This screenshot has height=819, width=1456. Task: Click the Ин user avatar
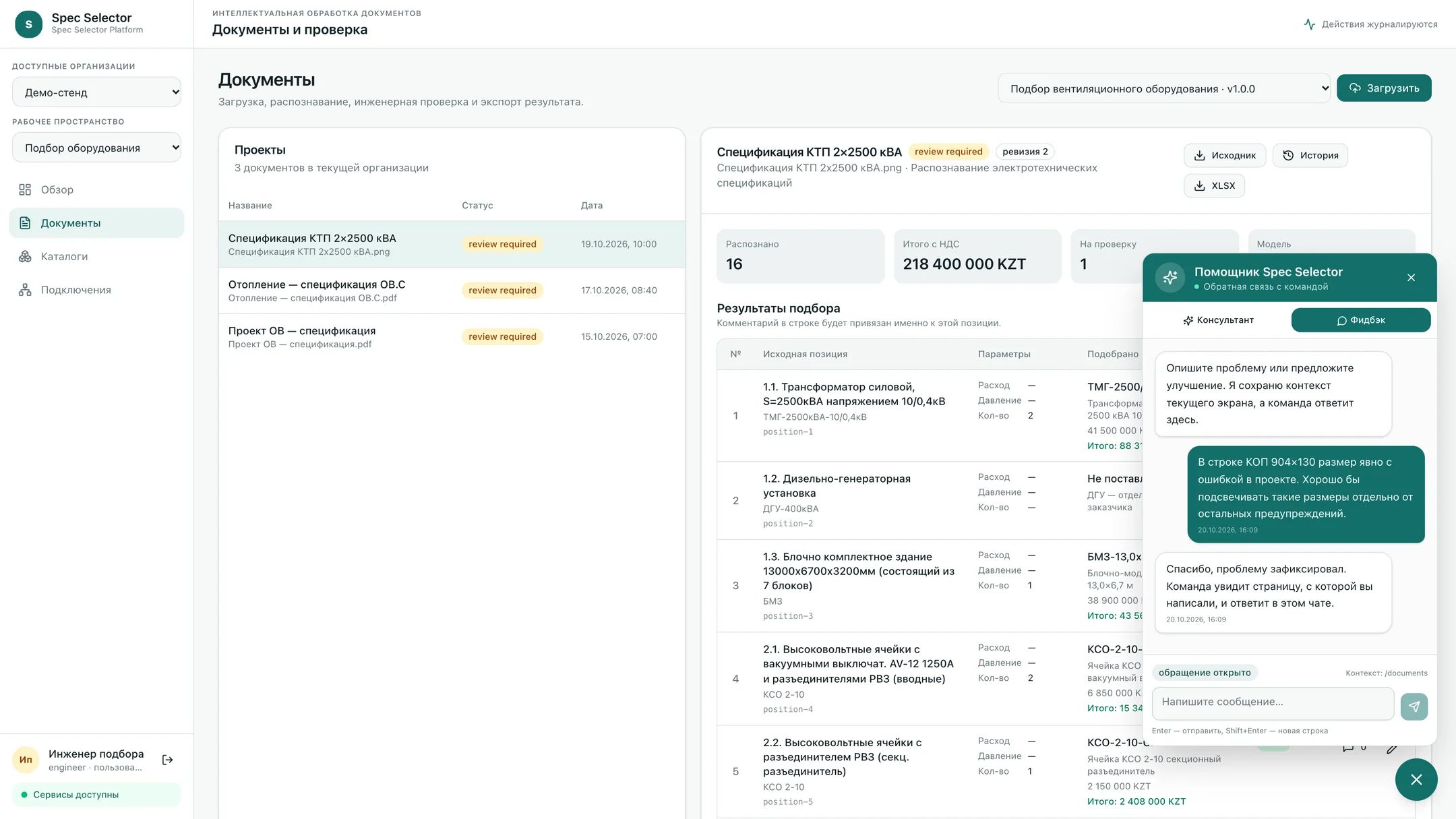[26, 760]
